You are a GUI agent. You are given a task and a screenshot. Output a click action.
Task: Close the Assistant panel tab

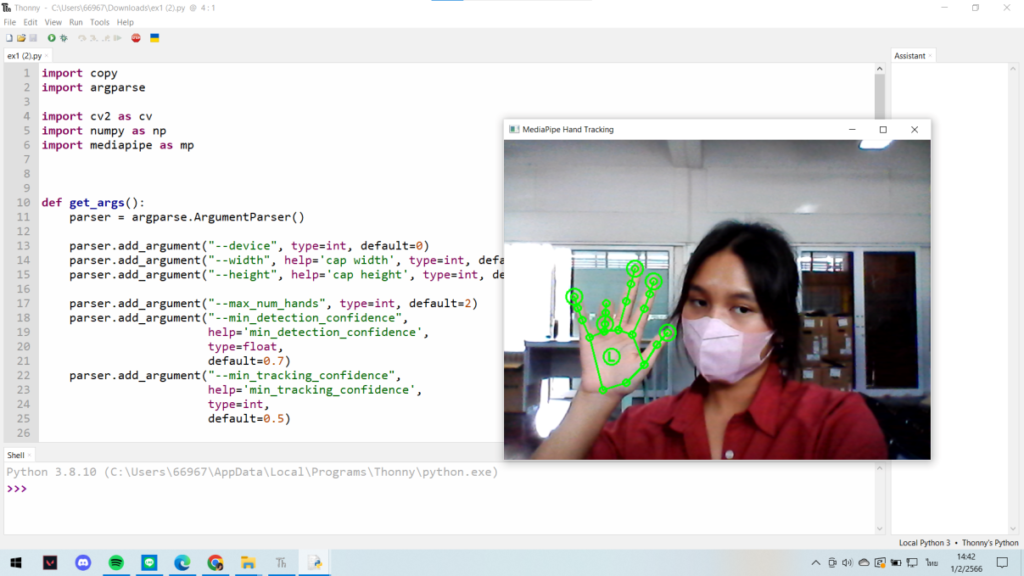[x=930, y=56]
